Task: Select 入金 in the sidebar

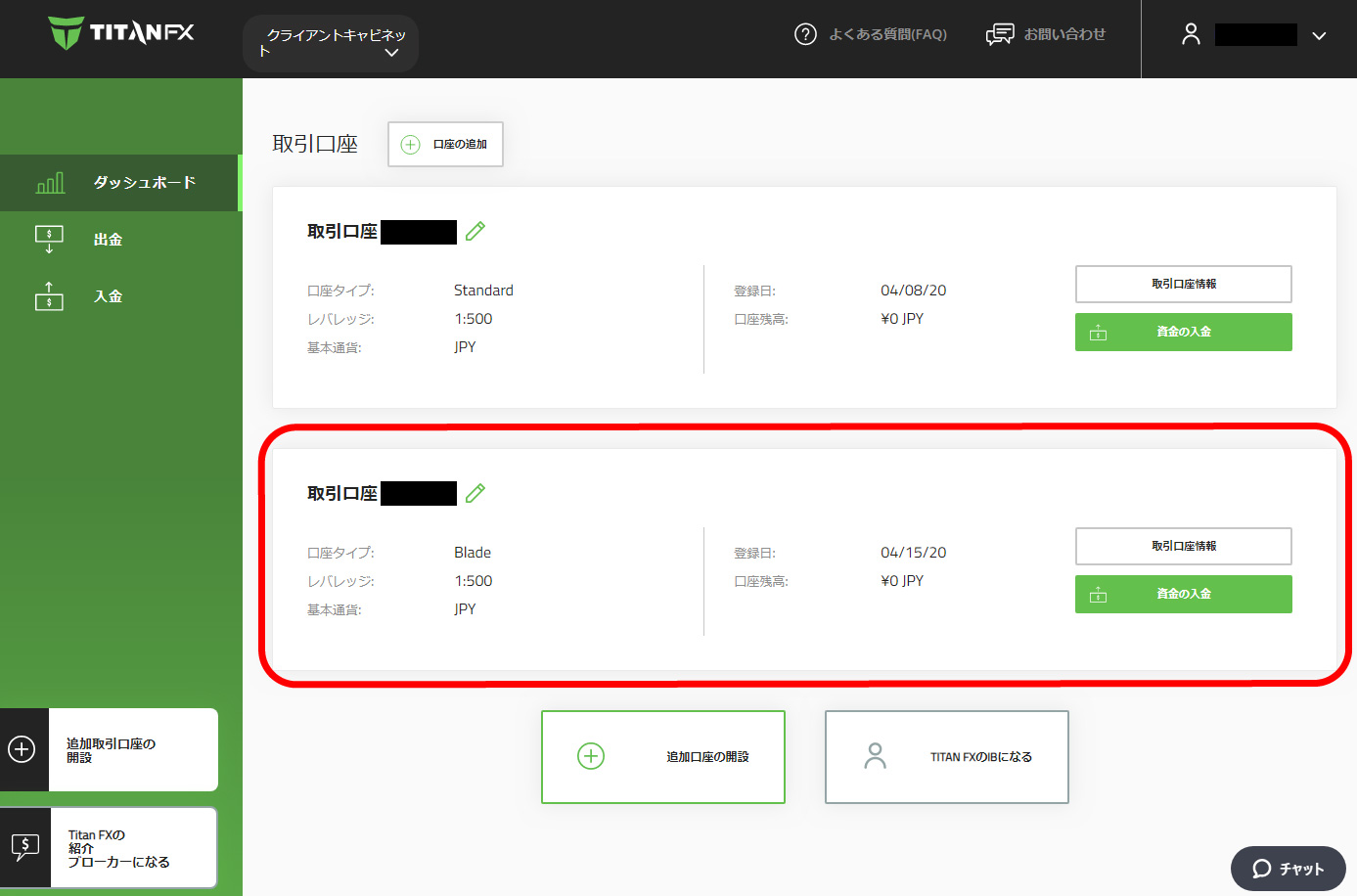Action: (108, 296)
